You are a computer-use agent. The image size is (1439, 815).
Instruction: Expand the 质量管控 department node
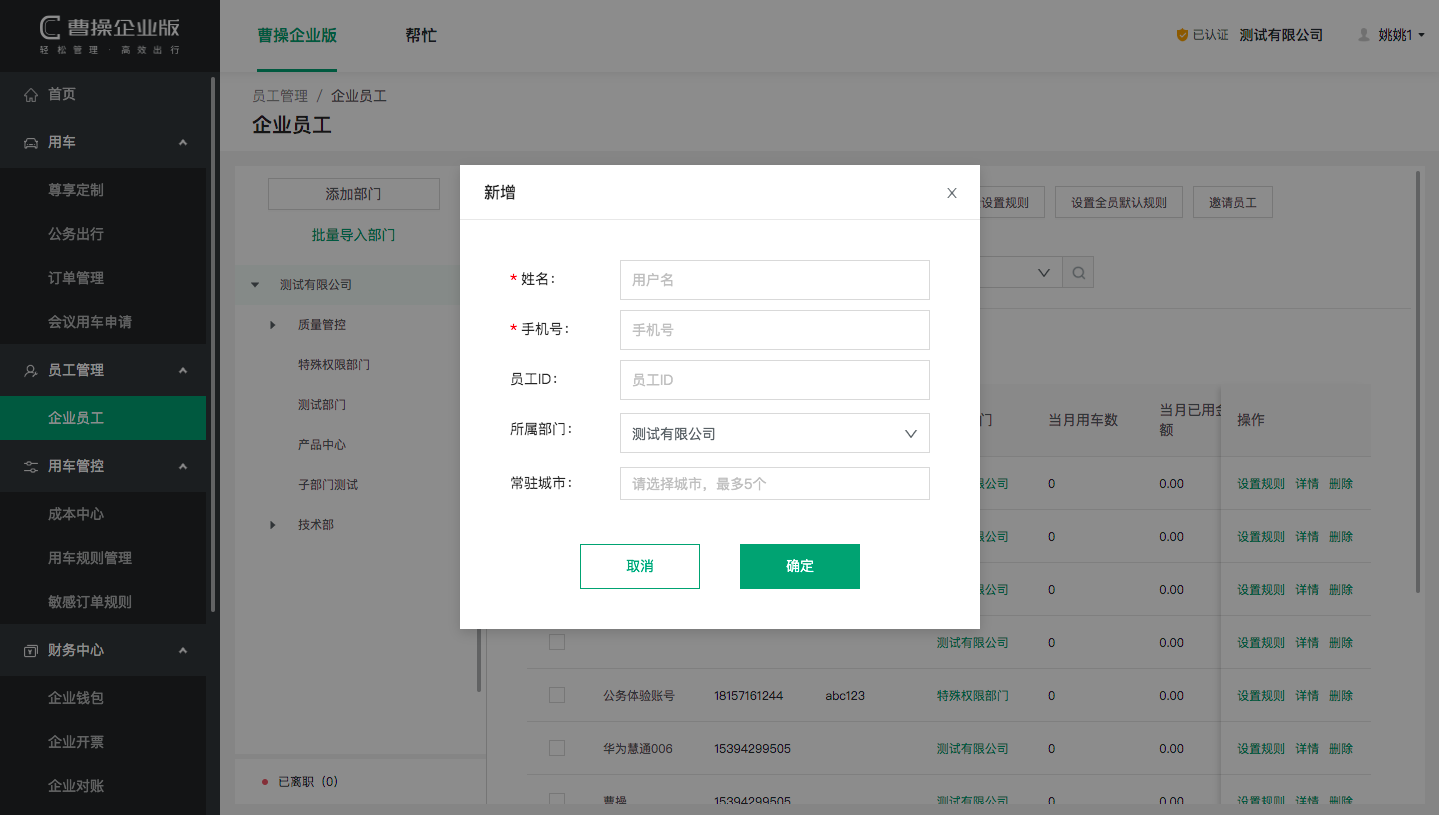pos(273,325)
